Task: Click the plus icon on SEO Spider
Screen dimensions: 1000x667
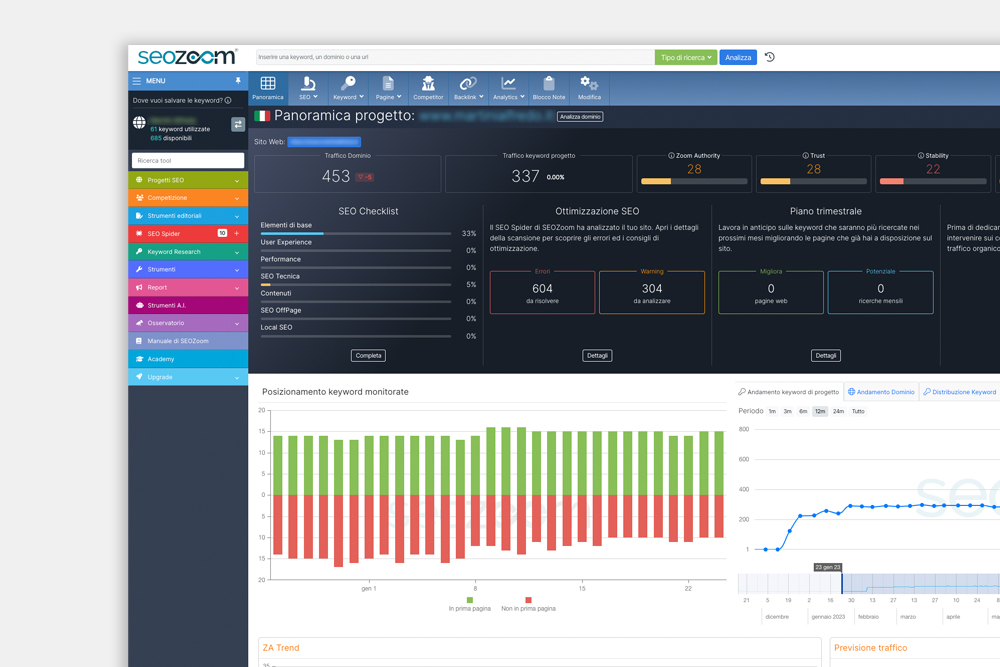Action: point(237,233)
